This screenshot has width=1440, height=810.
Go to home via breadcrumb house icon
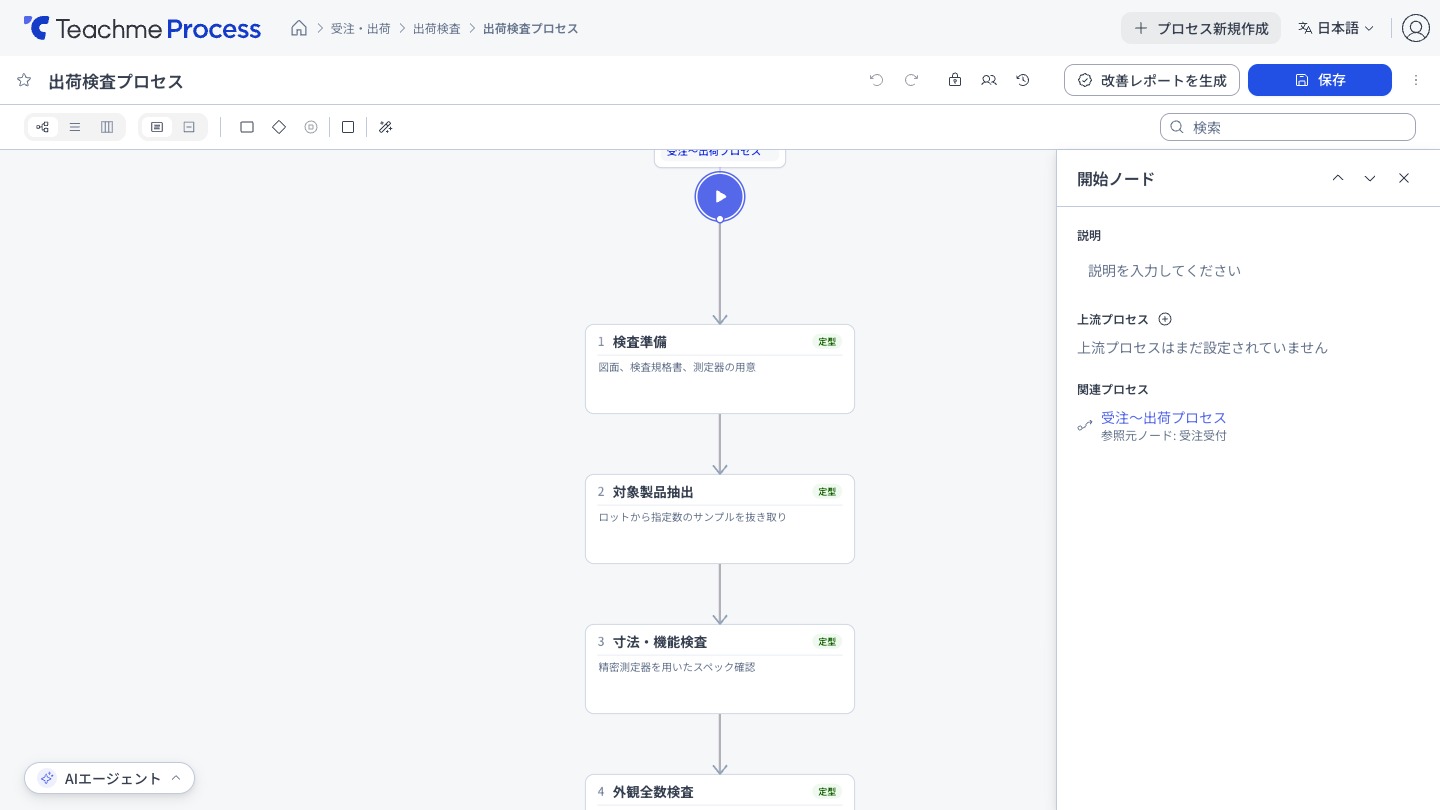299,28
